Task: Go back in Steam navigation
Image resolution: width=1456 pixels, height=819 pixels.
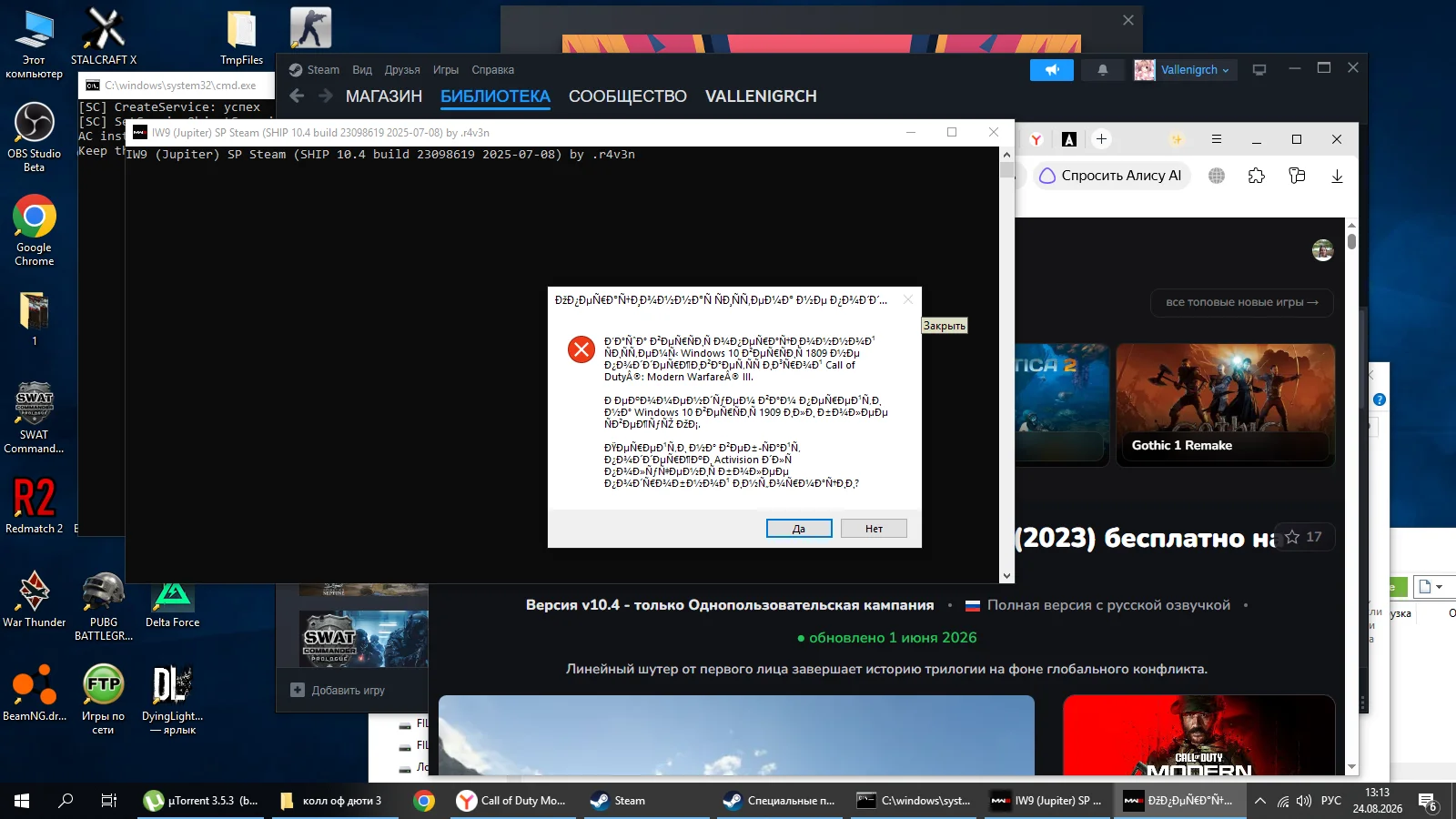Action: (x=297, y=96)
